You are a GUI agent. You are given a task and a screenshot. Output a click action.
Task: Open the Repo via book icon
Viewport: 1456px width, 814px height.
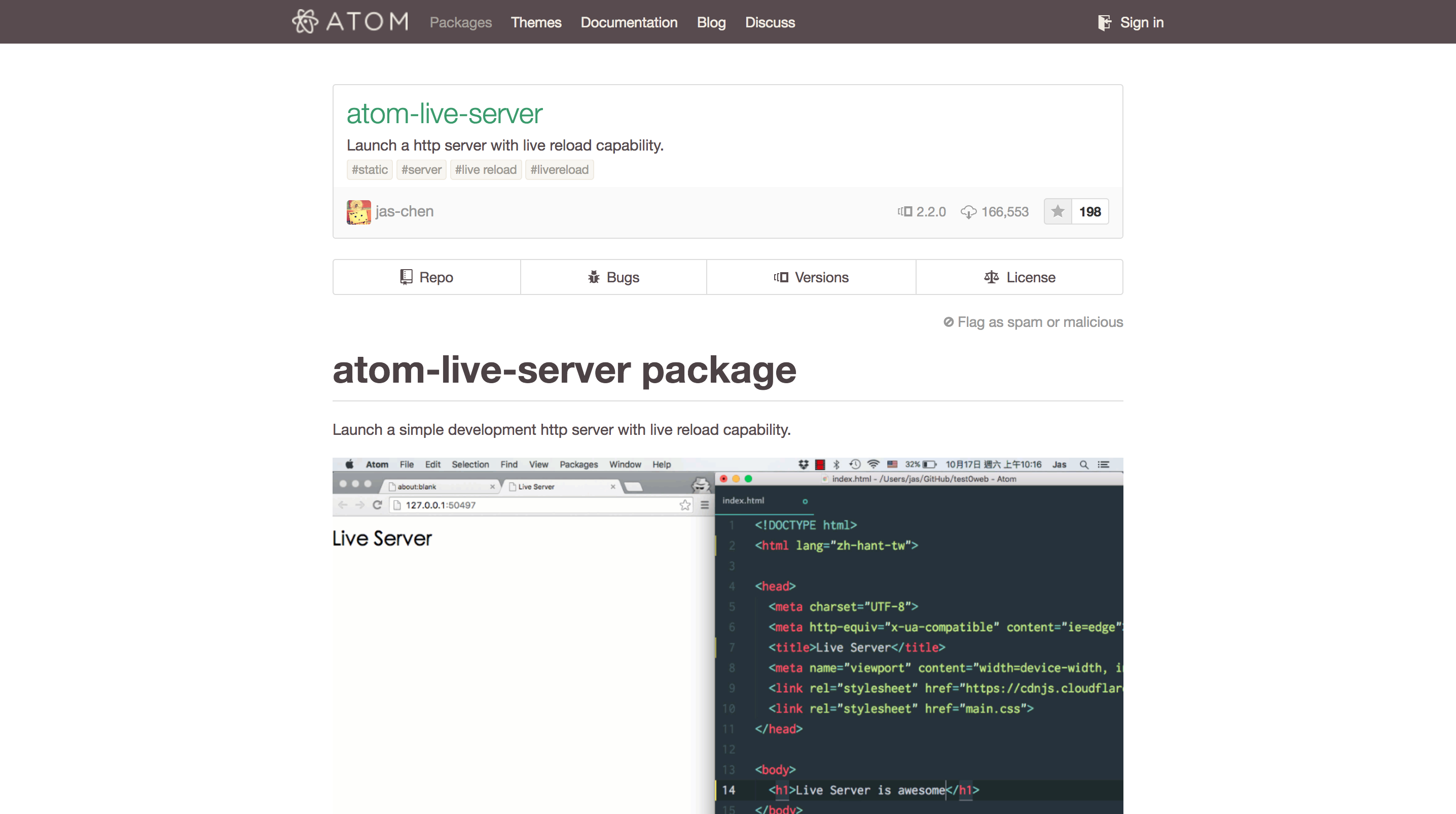click(406, 277)
